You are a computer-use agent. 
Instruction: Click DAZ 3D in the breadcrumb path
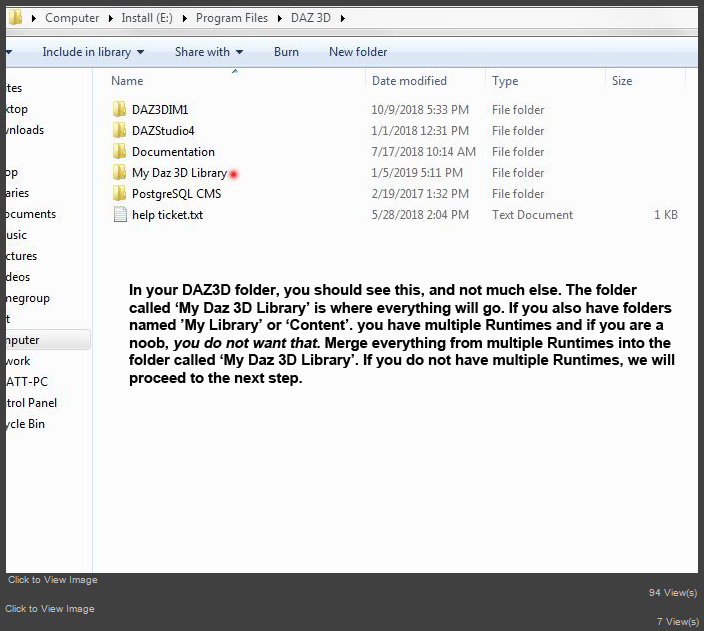[x=311, y=18]
